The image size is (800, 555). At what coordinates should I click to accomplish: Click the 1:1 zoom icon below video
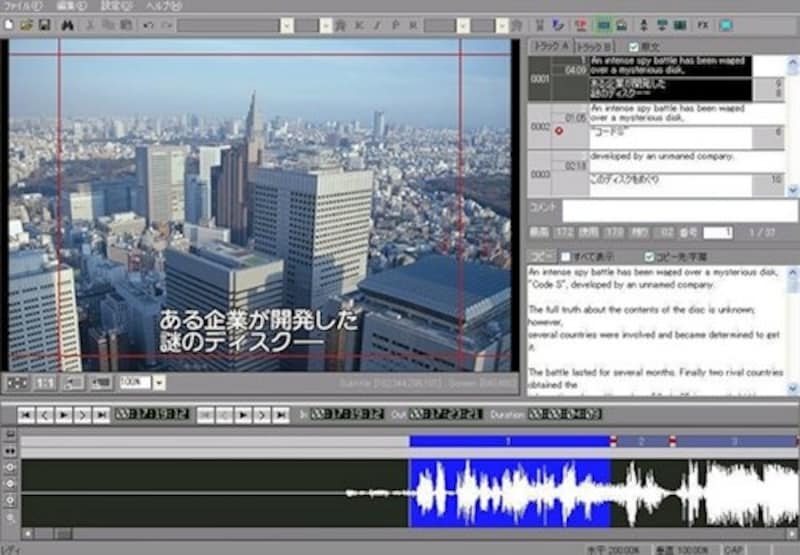pos(45,383)
